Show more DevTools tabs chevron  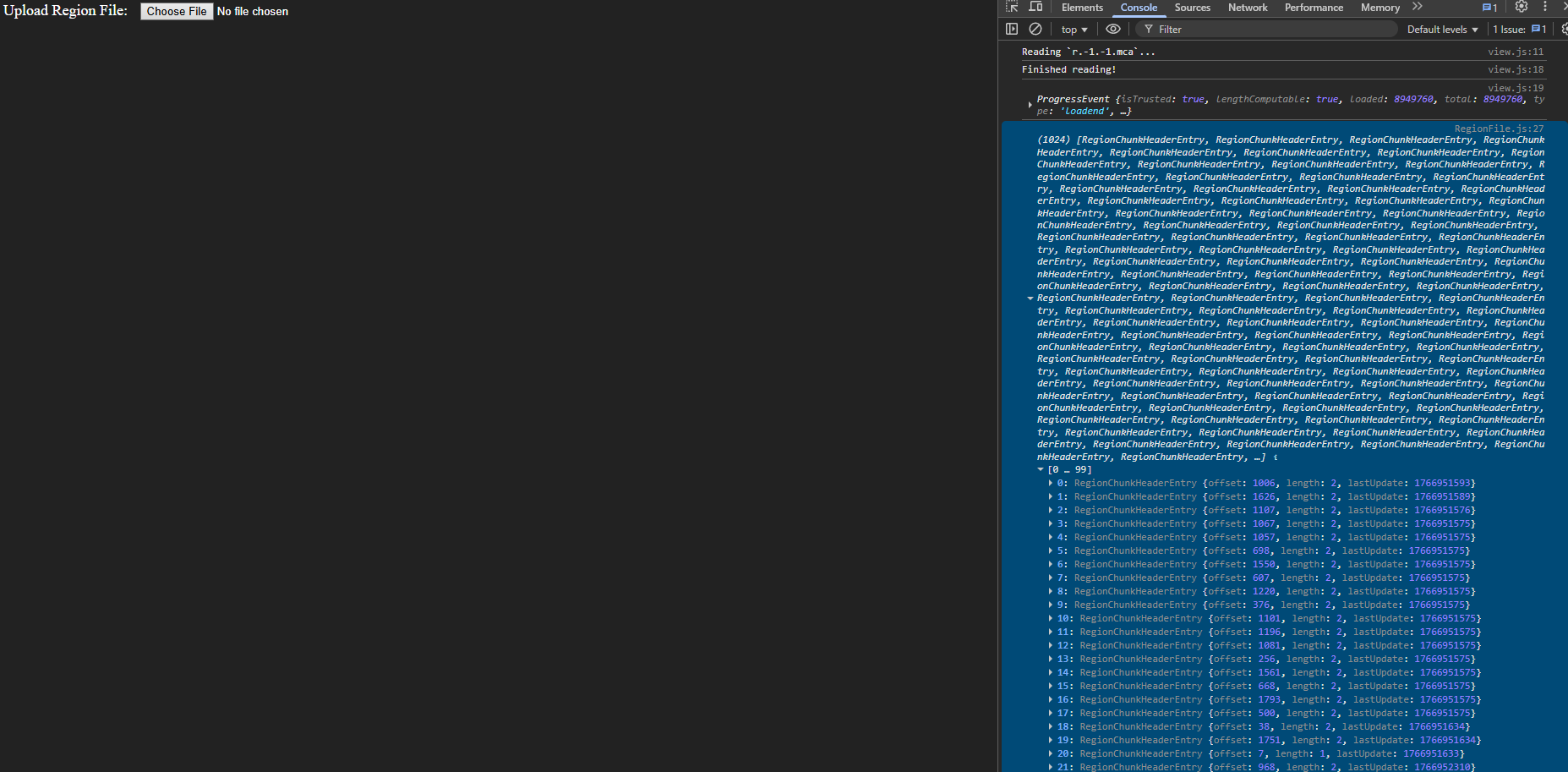[x=1418, y=7]
